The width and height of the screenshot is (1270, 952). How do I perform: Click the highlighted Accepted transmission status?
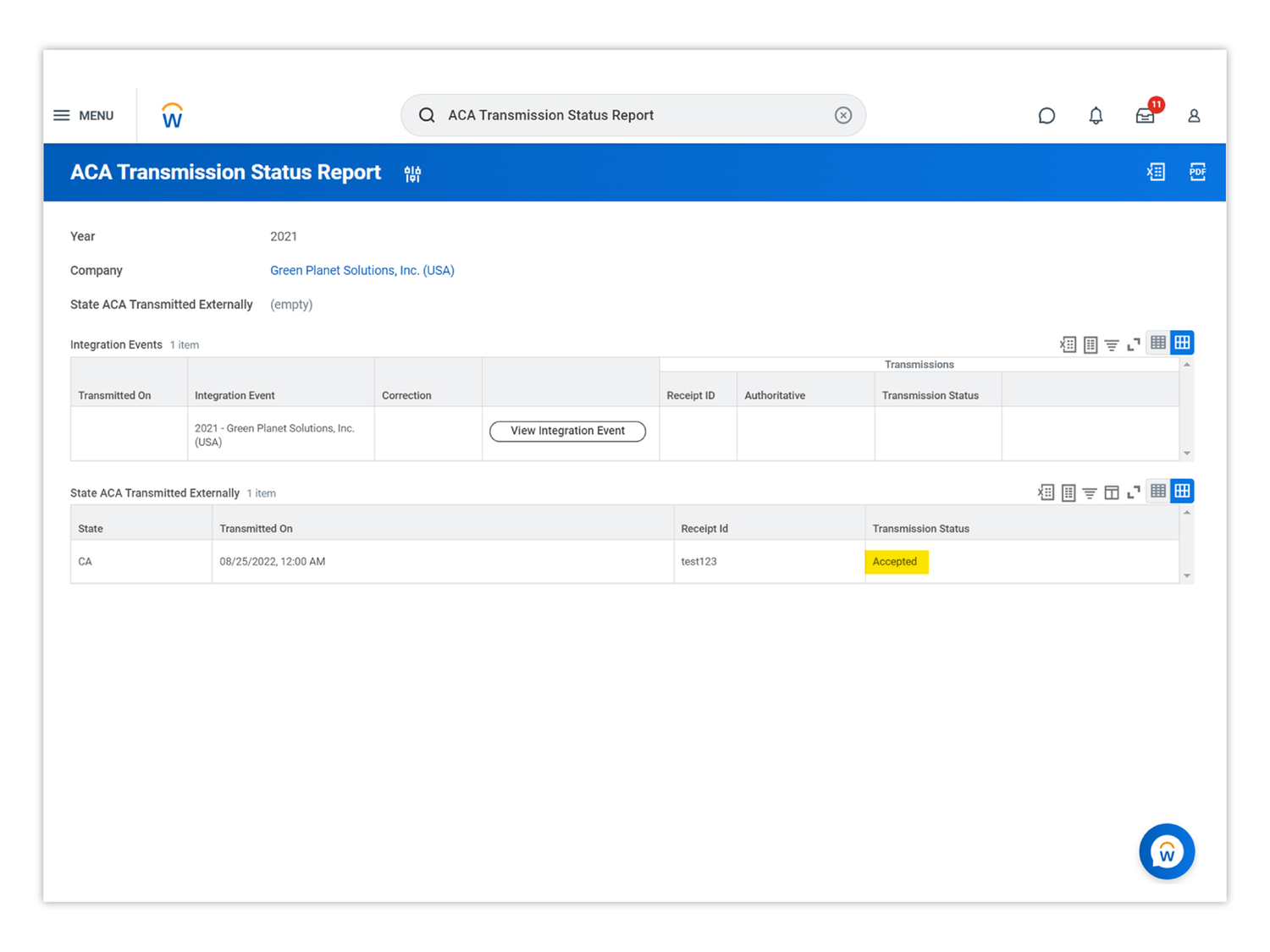pyautogui.click(x=896, y=561)
